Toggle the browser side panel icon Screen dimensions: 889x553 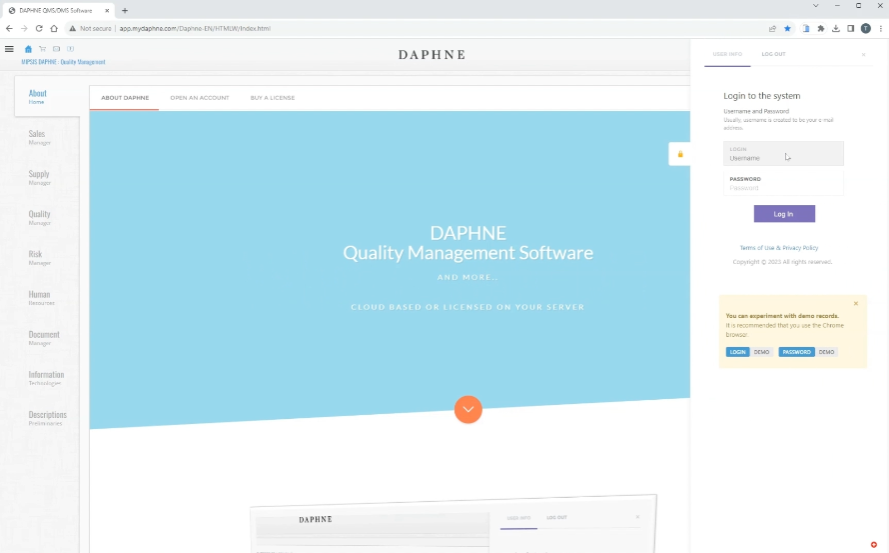pos(850,28)
